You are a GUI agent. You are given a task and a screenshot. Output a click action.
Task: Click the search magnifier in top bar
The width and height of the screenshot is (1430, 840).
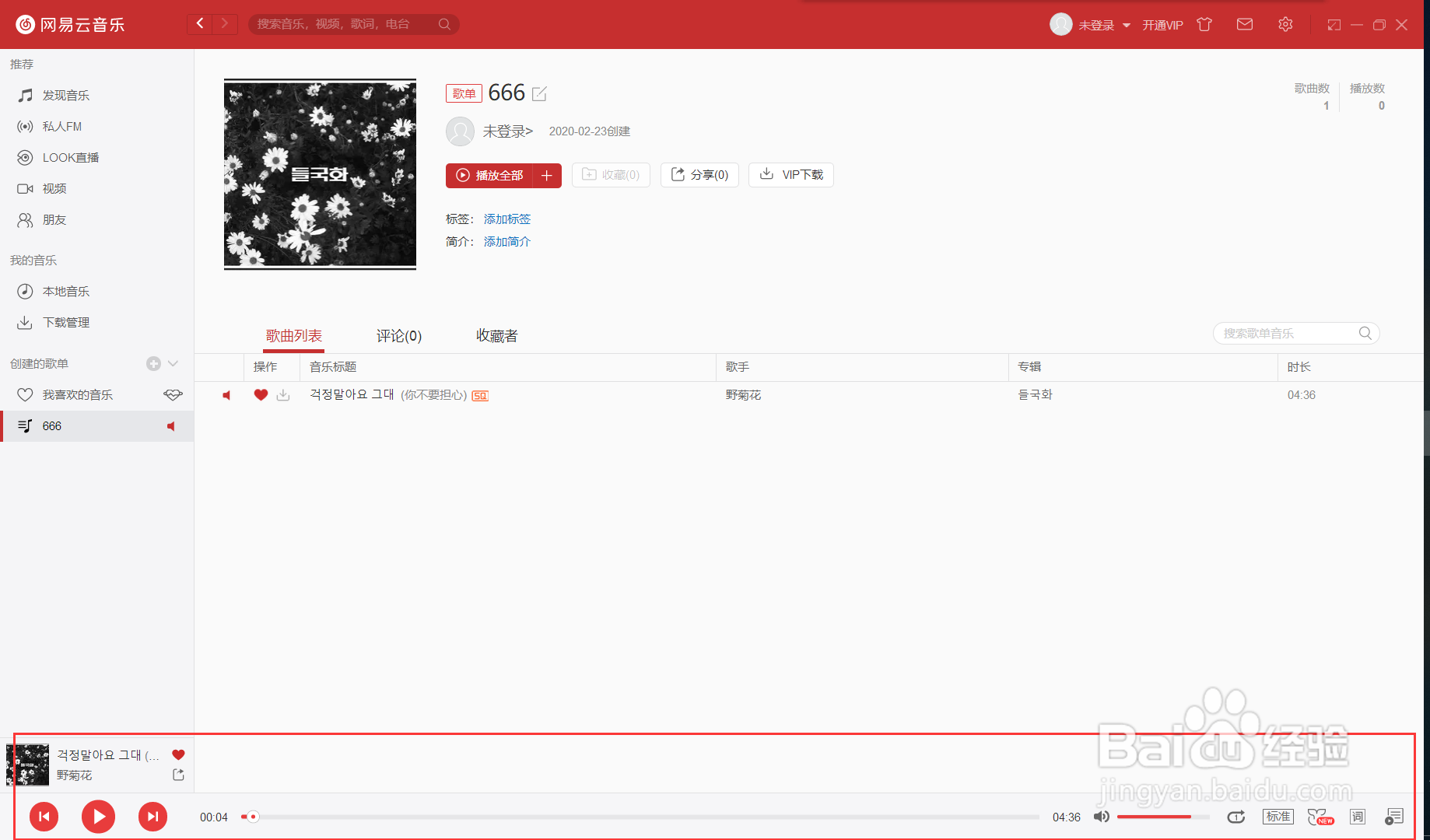(444, 24)
